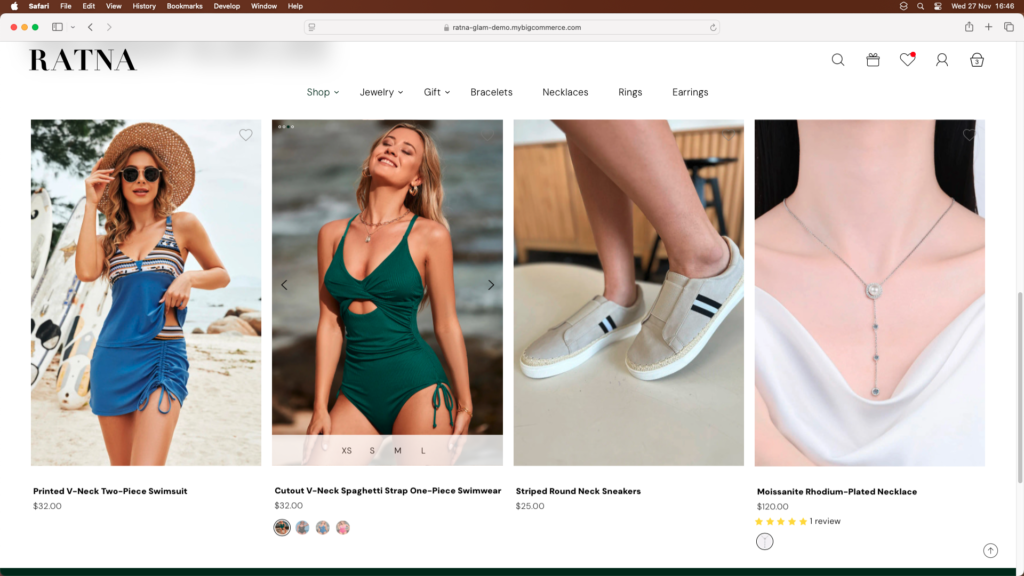
Task: Open the Bookmarks menu
Action: [184, 6]
